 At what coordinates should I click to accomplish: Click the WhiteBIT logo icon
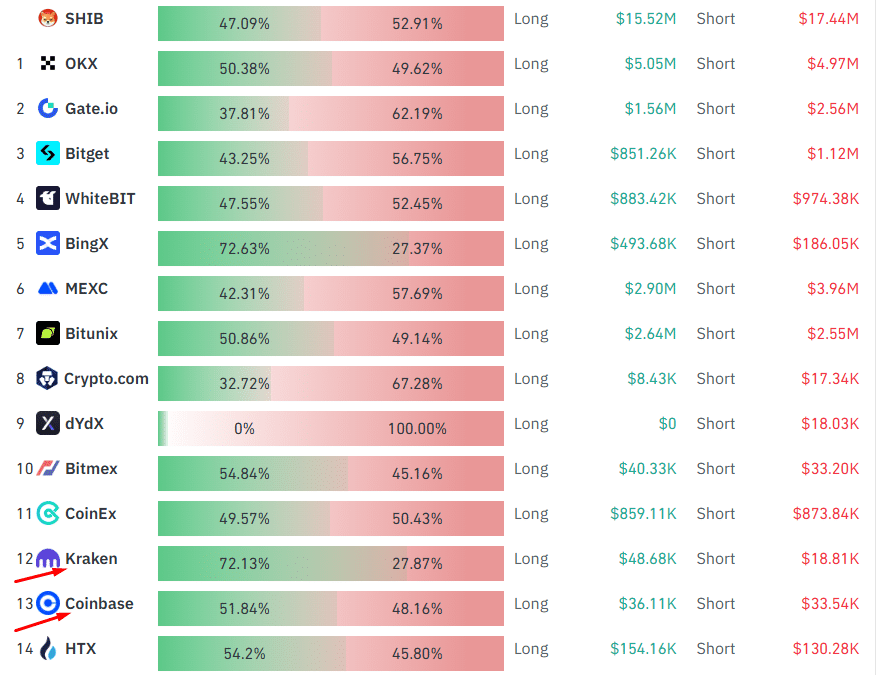click(x=48, y=198)
